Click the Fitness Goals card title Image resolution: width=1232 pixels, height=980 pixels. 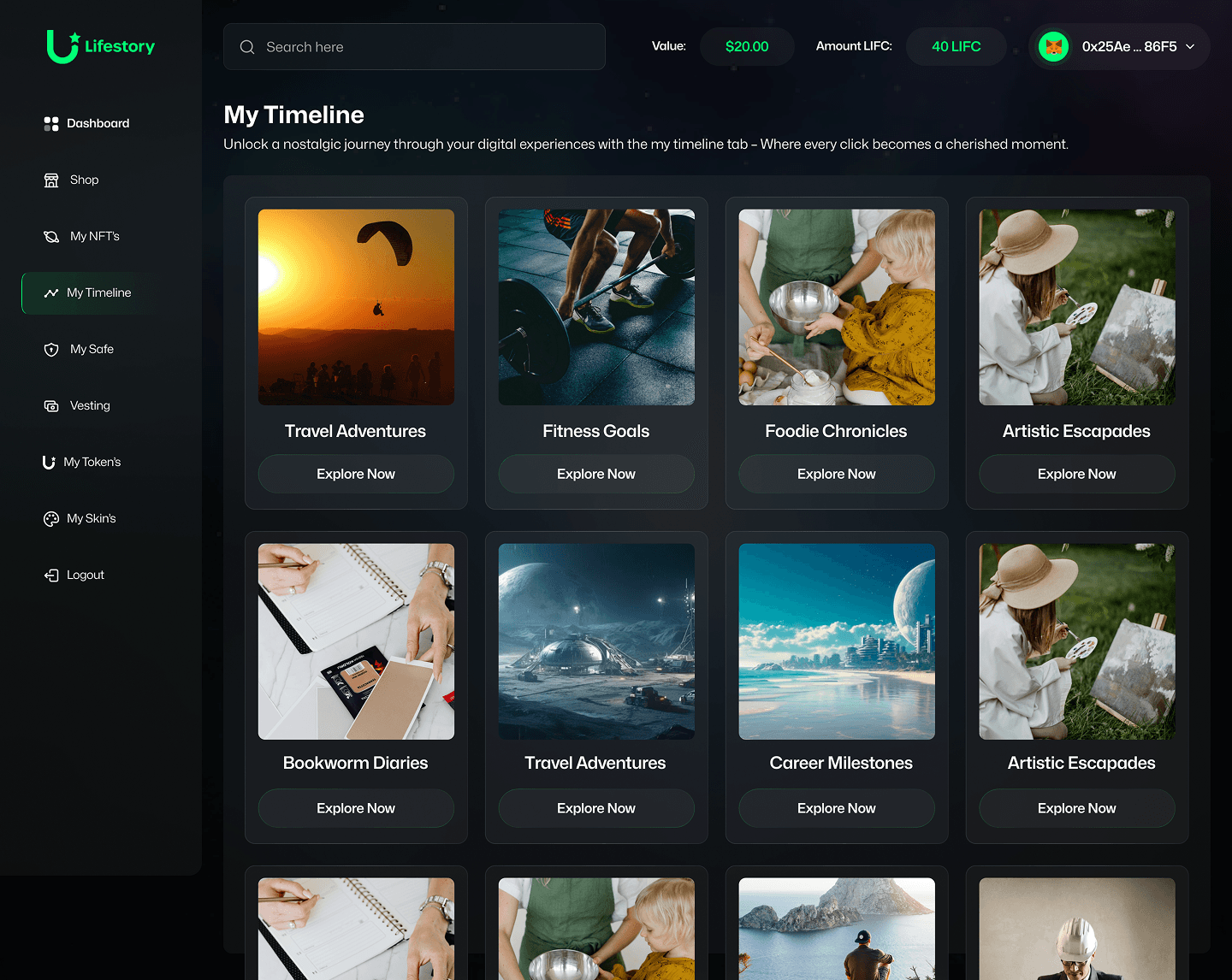[x=596, y=431]
